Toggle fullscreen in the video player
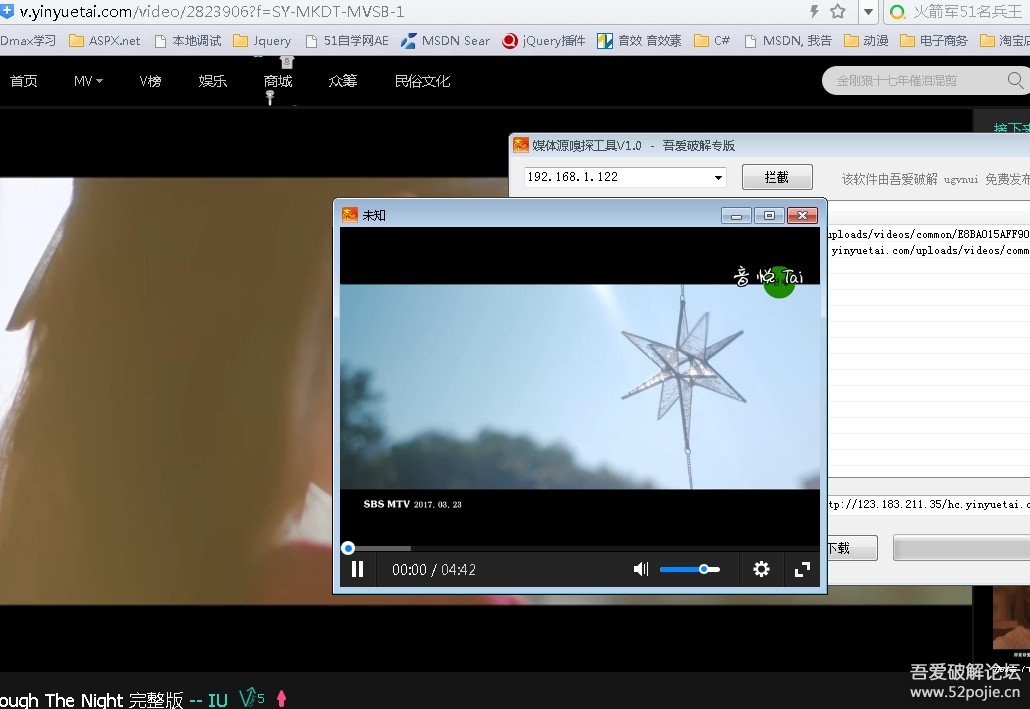The height and width of the screenshot is (709, 1030). tap(802, 569)
